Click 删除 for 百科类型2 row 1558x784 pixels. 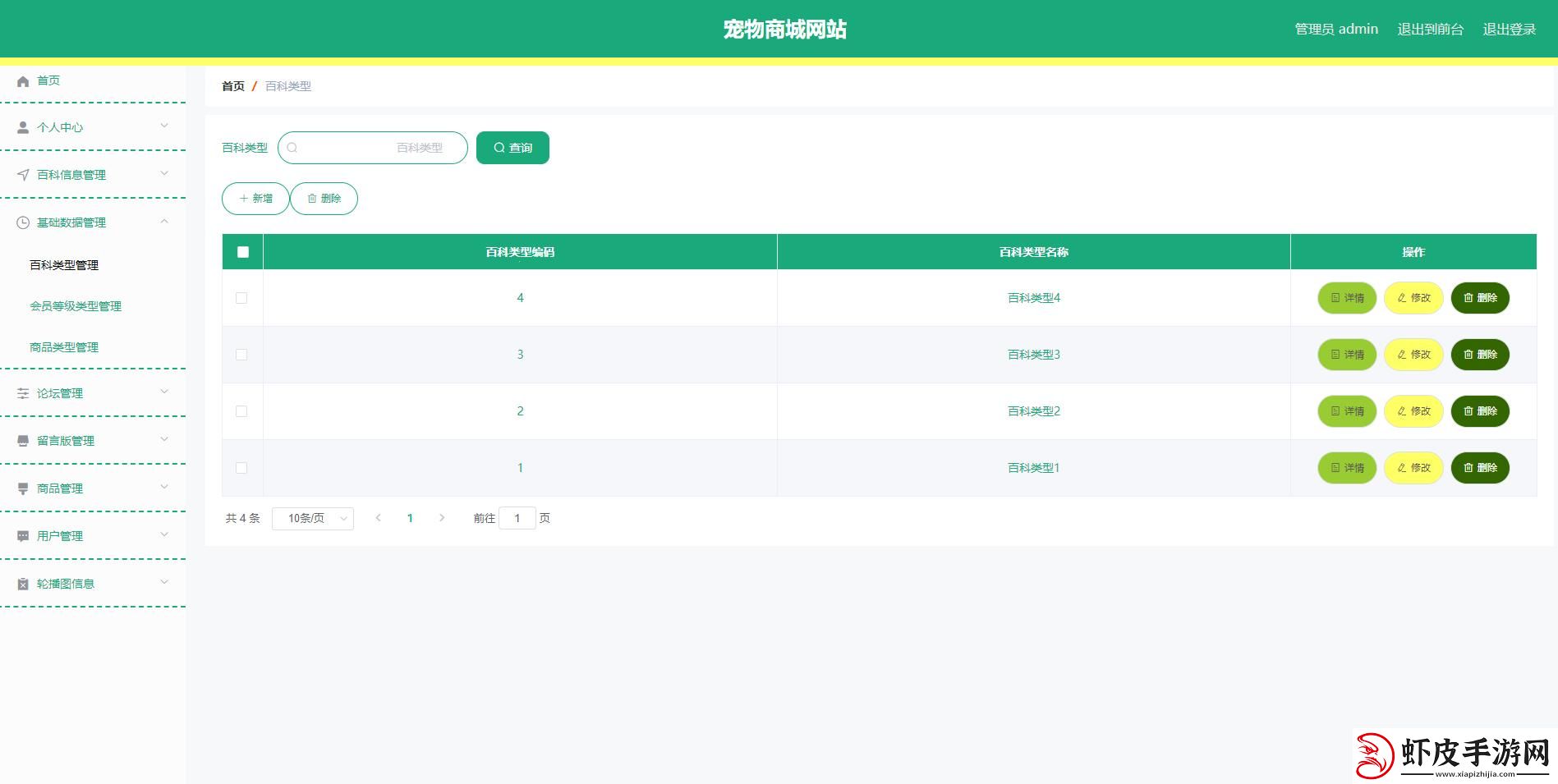[1480, 411]
